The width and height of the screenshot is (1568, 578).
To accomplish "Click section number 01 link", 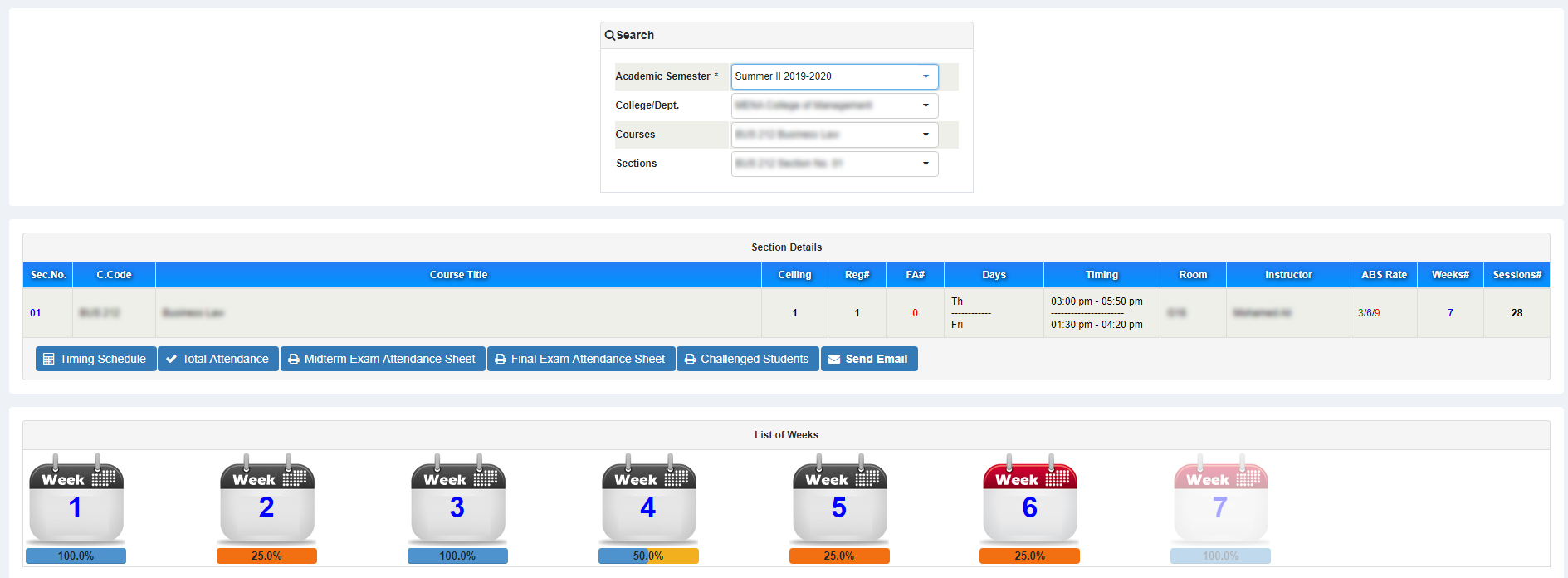I will click(35, 313).
